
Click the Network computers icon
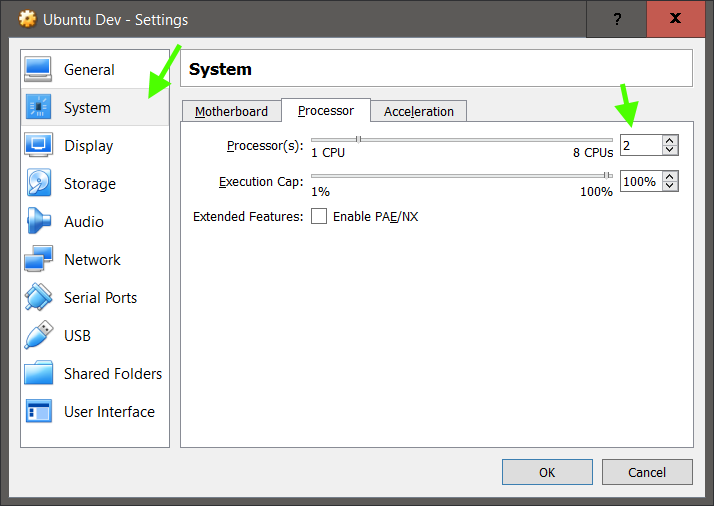tap(38, 259)
